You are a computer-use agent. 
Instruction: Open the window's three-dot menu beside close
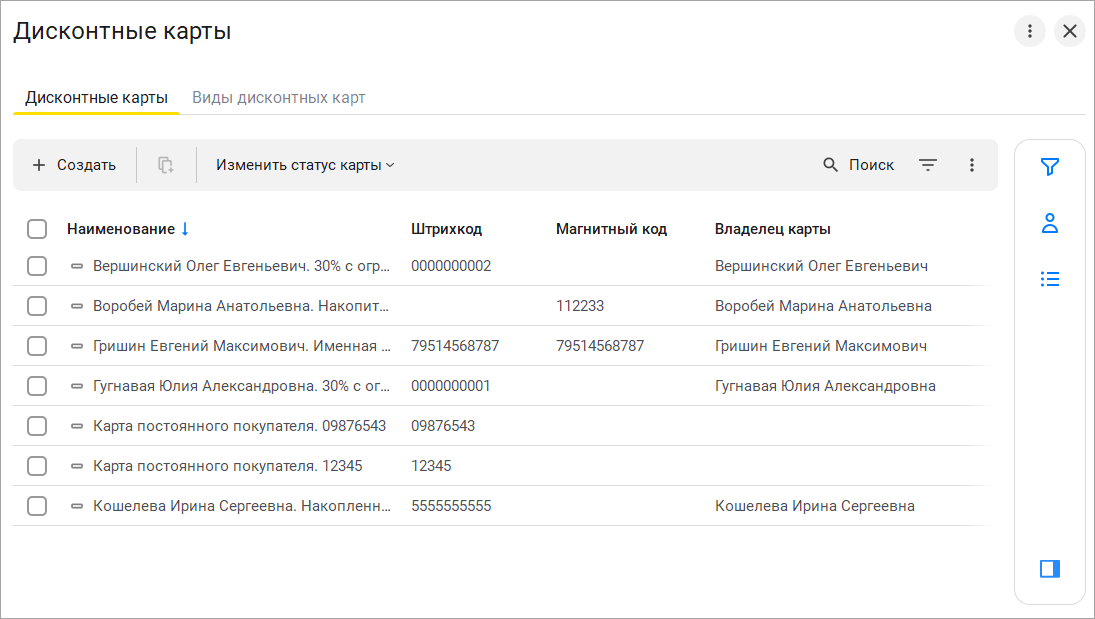[x=1030, y=31]
